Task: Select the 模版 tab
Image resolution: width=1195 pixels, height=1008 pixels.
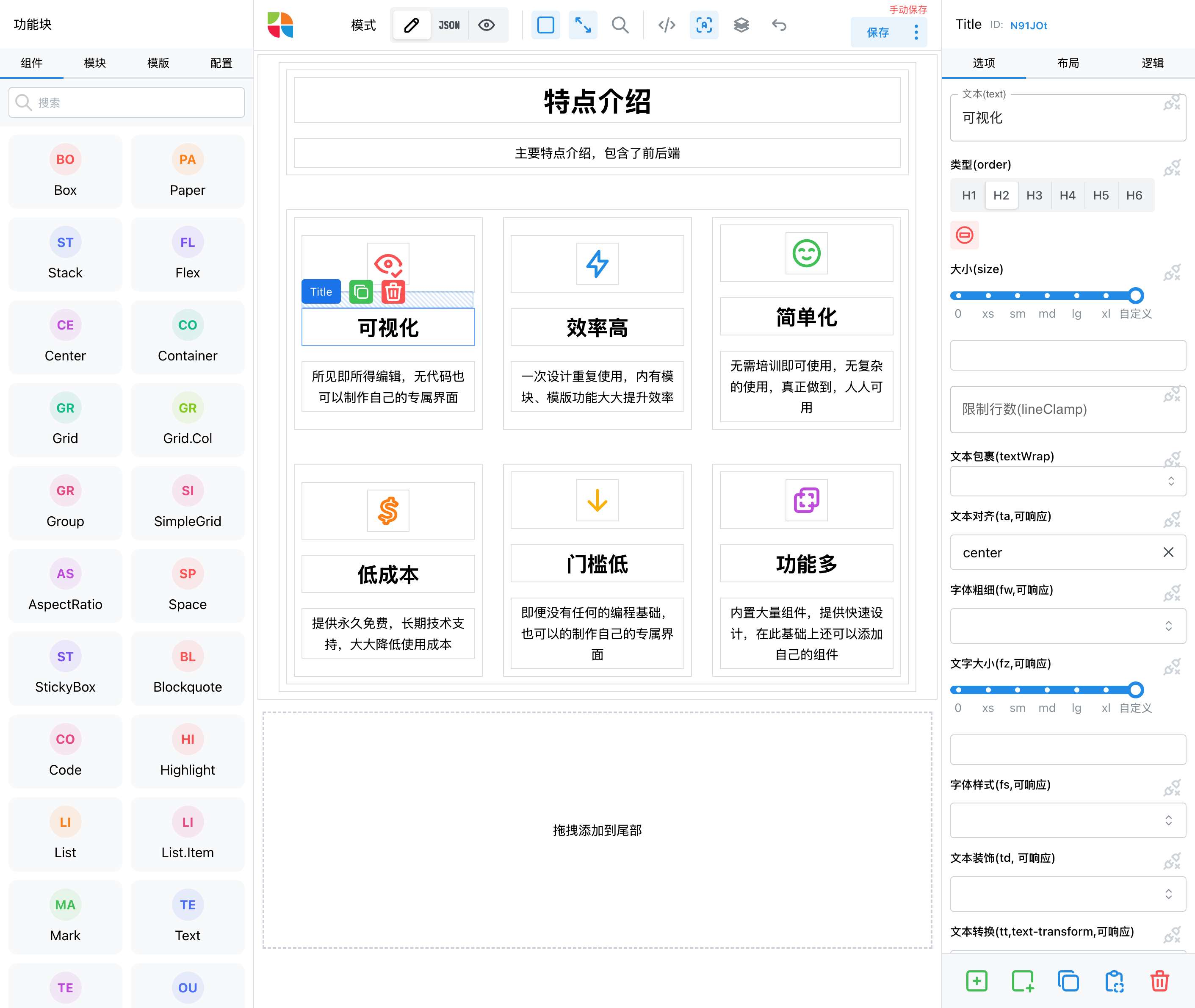Action: click(x=158, y=63)
